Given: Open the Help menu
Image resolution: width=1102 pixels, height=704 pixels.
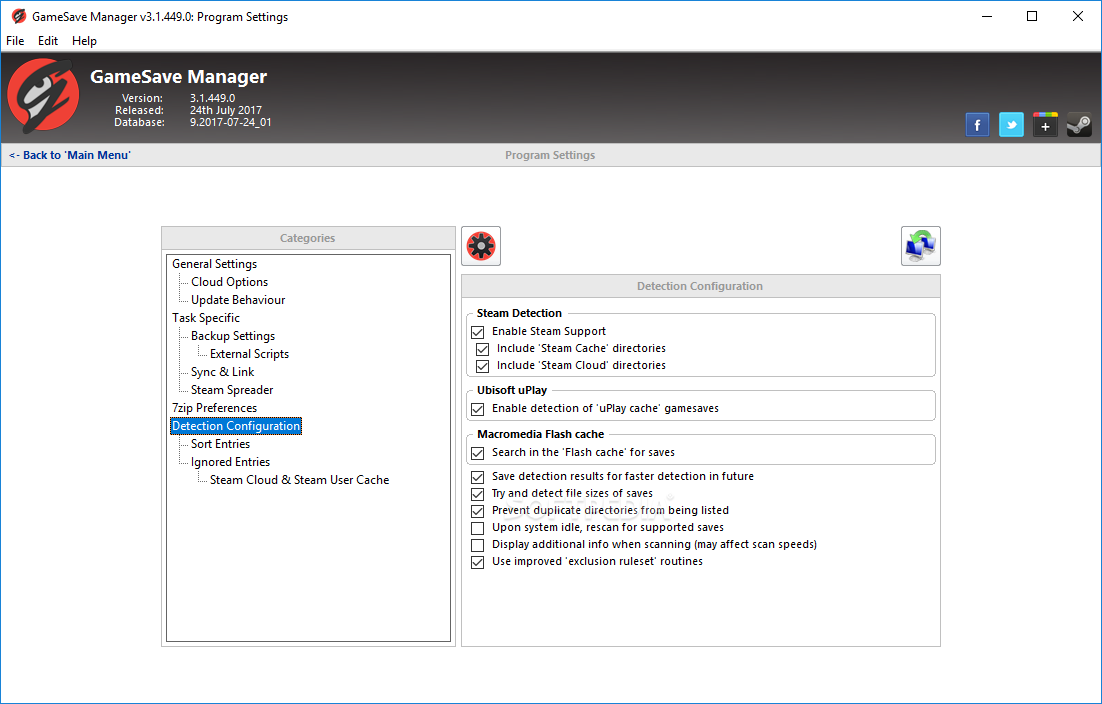Looking at the screenshot, I should click(x=84, y=41).
